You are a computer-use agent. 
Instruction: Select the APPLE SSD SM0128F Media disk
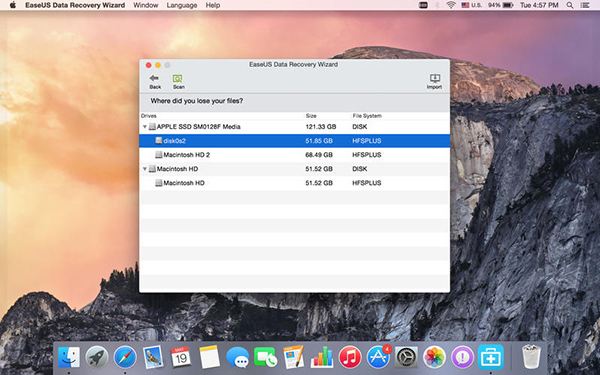[x=294, y=127]
